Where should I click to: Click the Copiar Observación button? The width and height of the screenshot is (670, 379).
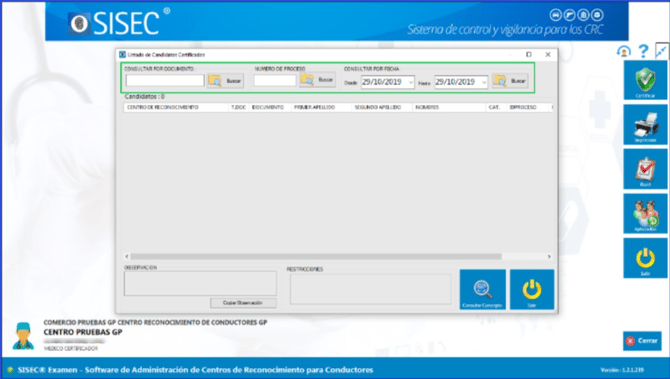[x=243, y=303]
